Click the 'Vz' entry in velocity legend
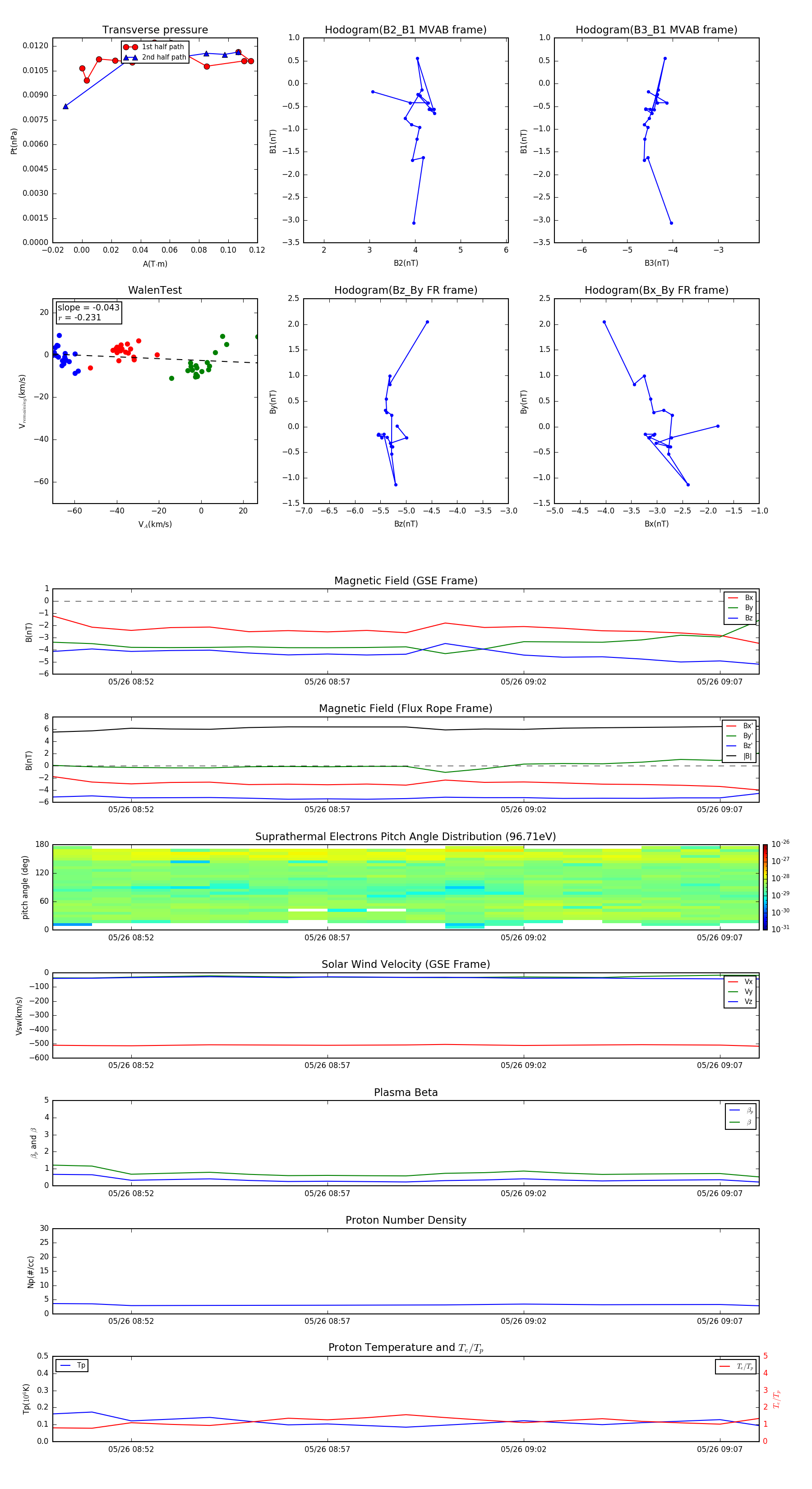Viewport: 812px width, 1489px height. pos(740,1002)
